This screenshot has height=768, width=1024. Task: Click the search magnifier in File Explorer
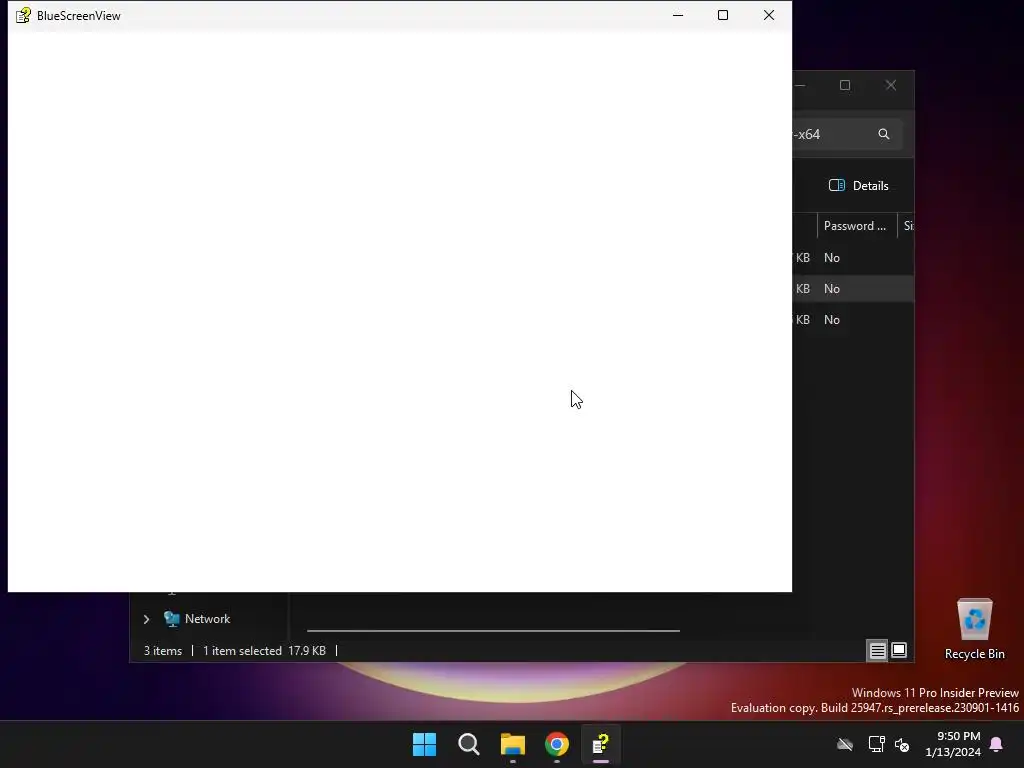[x=884, y=134]
